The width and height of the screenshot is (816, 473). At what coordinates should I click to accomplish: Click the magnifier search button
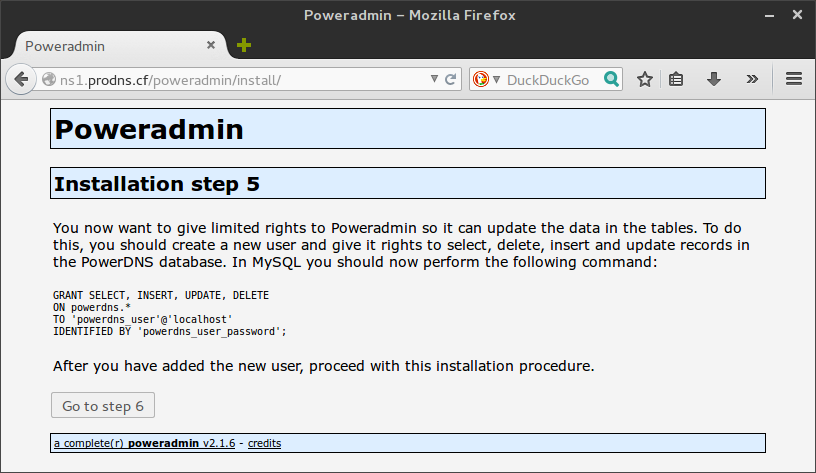tap(611, 79)
